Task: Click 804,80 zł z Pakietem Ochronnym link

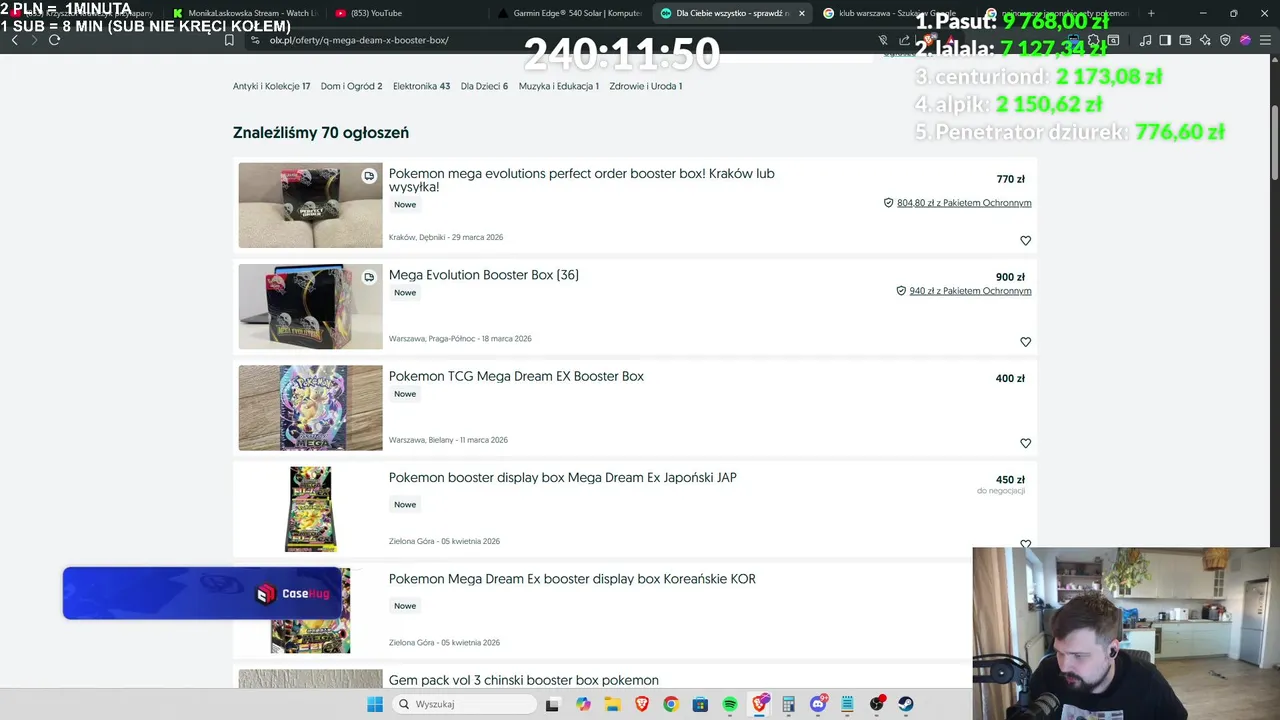Action: [964, 203]
